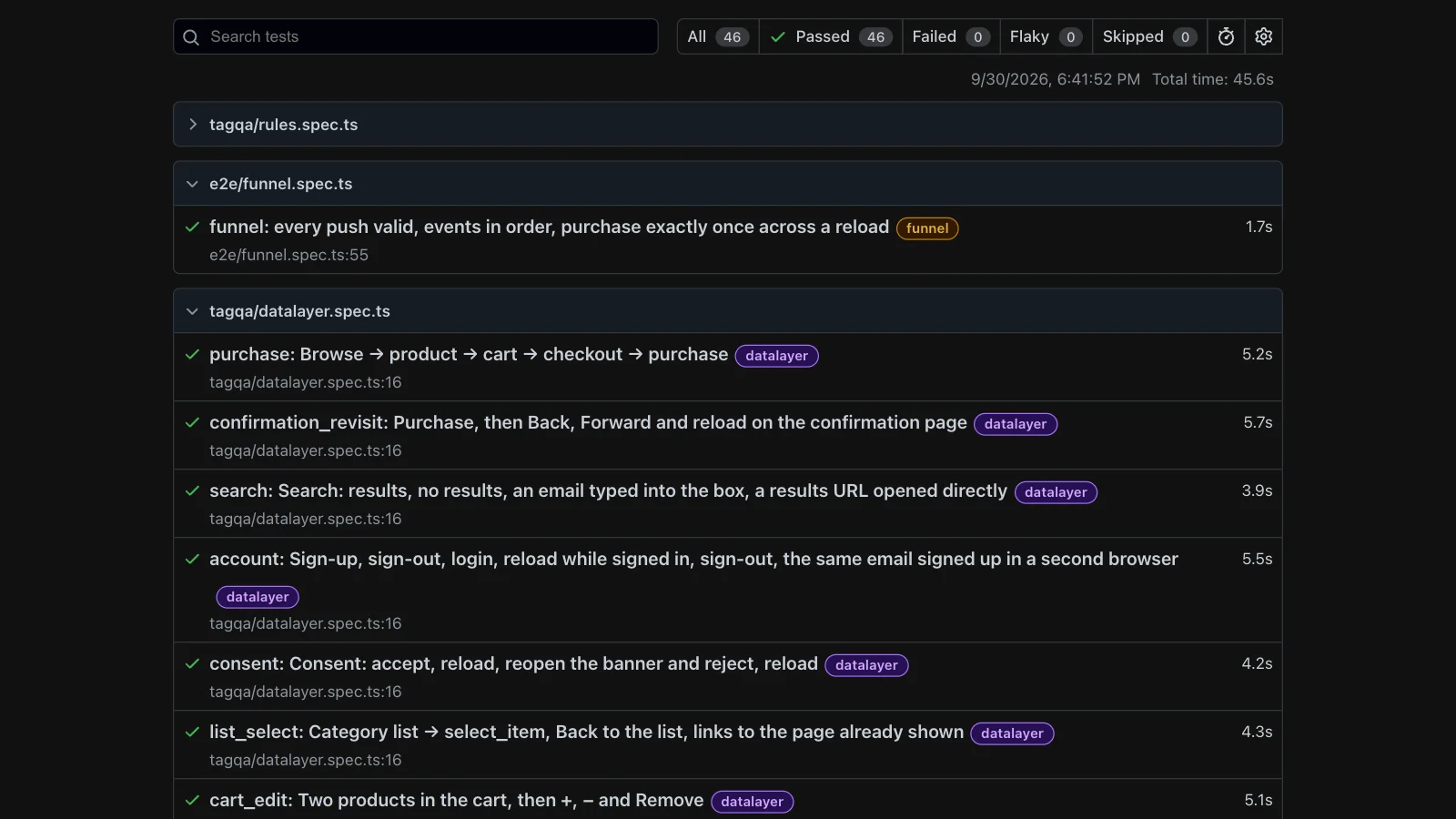This screenshot has width=1456, height=819.
Task: Click the 9/30/2026, 6:41:52 PM timestamp
Action: tap(1056, 79)
